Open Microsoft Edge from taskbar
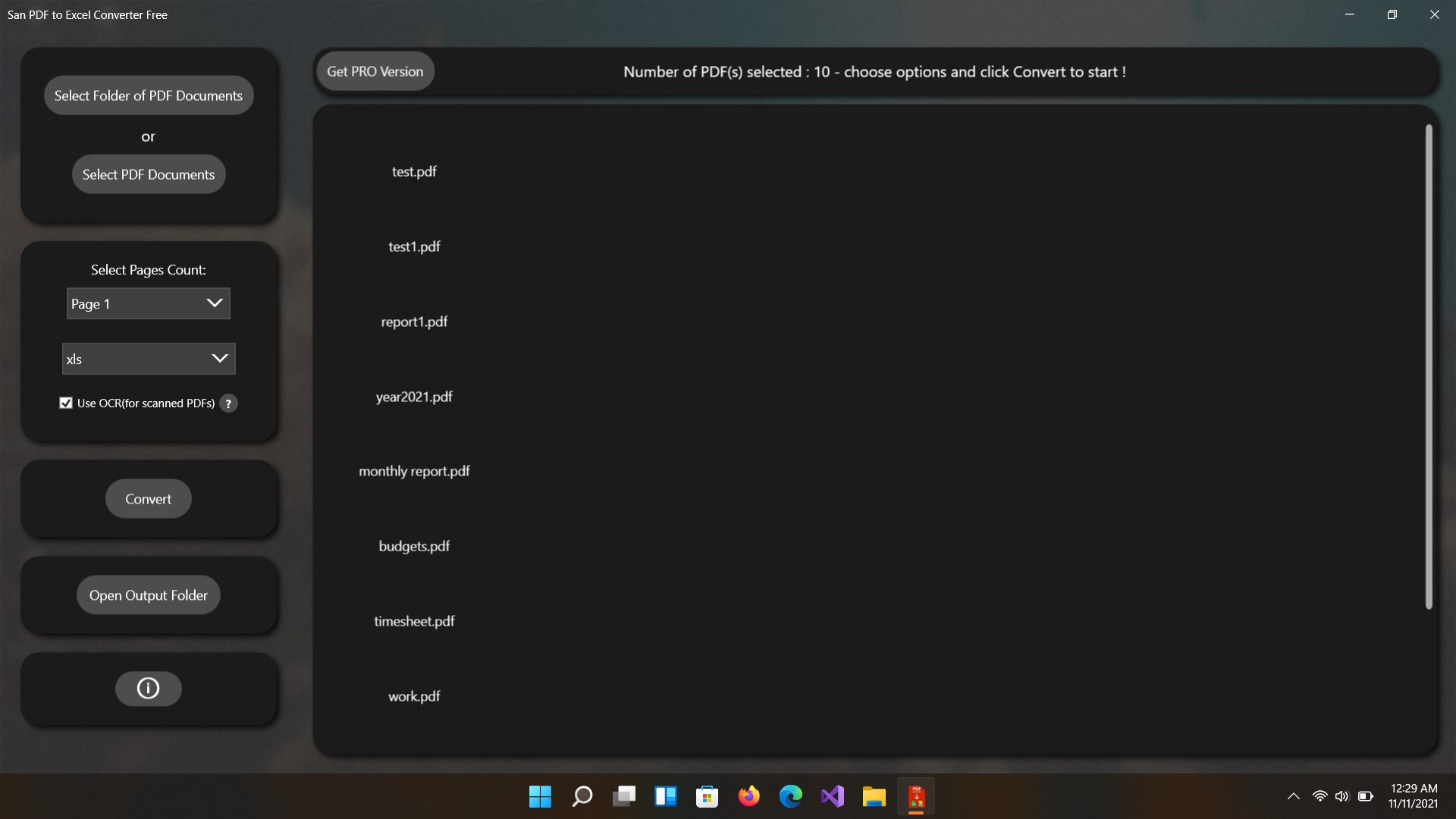Viewport: 1456px width, 819px height. [790, 796]
